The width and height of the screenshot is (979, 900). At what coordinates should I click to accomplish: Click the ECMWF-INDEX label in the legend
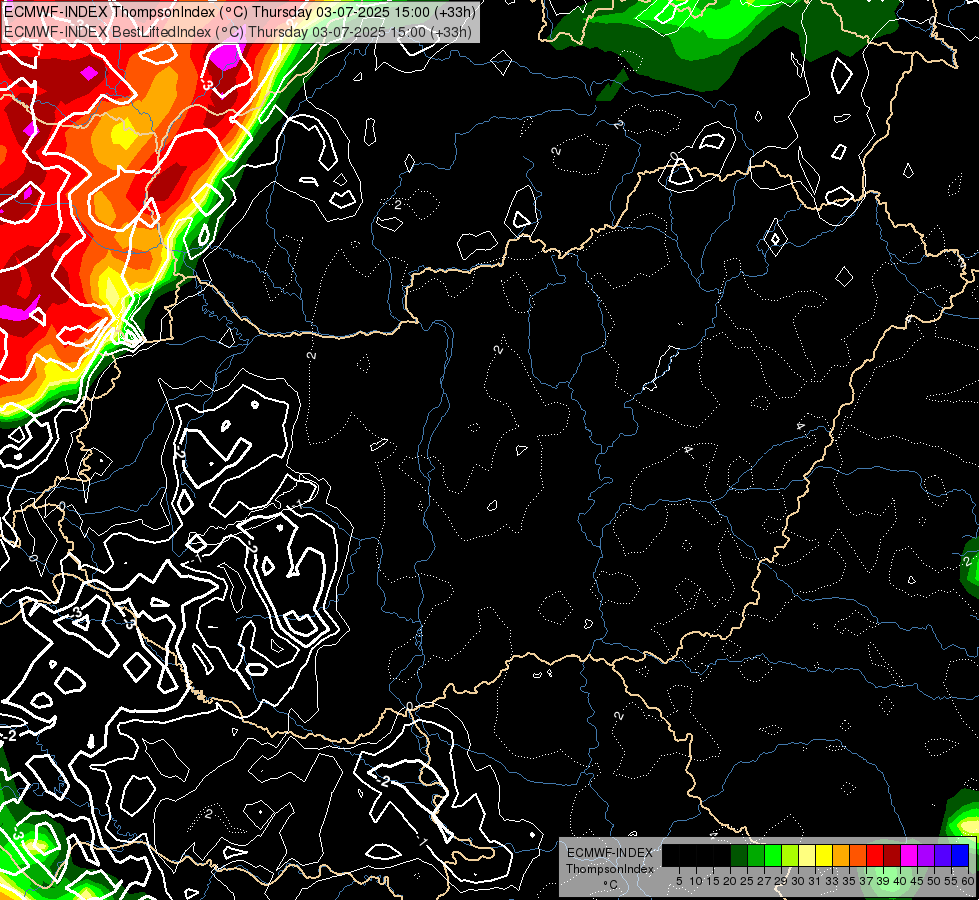click(x=610, y=853)
